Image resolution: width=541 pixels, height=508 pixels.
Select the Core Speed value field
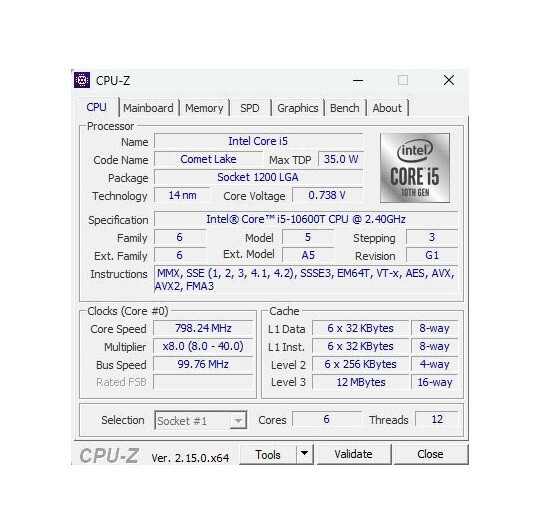tap(203, 328)
